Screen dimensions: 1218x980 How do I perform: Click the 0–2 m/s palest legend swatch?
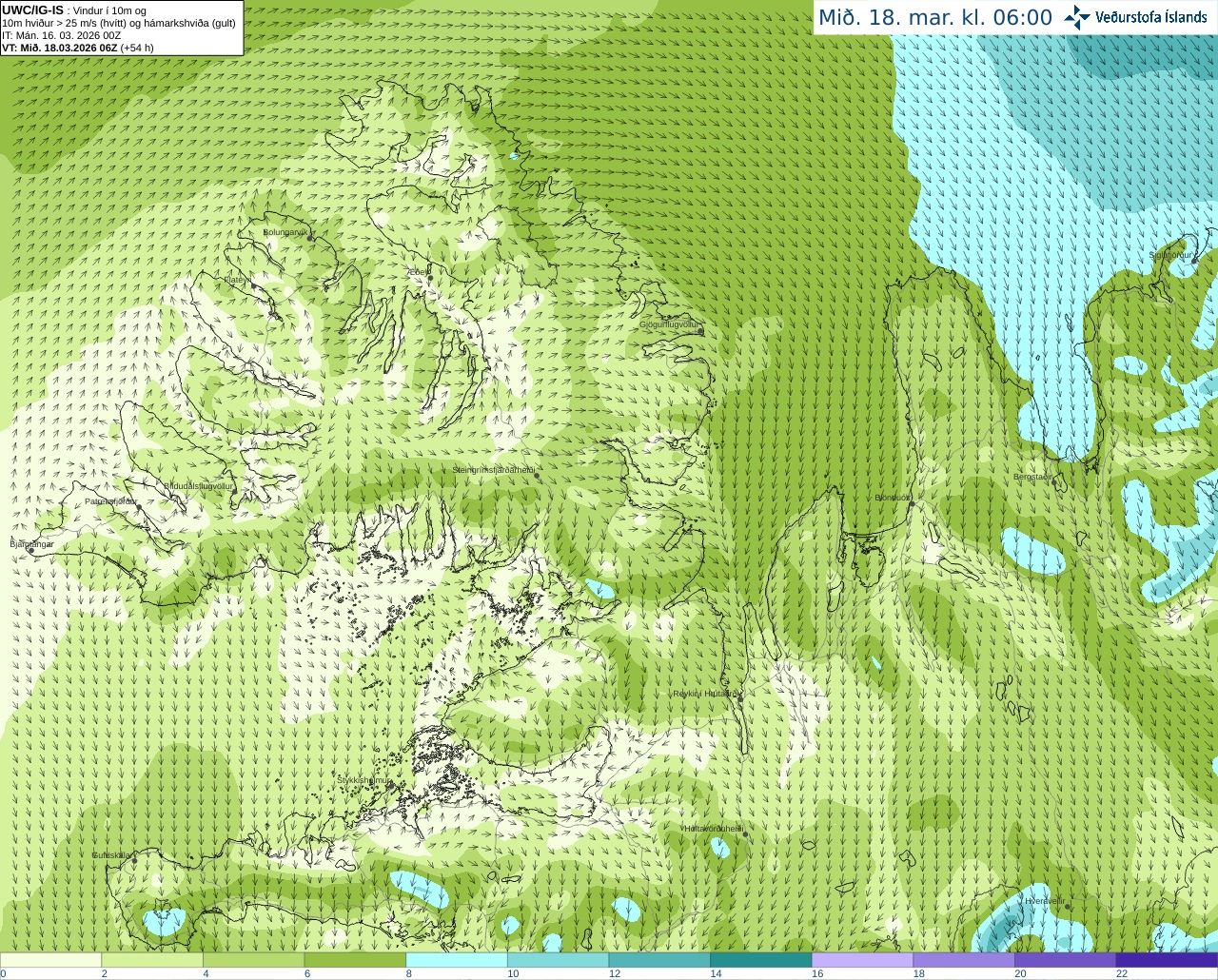pos(50,960)
